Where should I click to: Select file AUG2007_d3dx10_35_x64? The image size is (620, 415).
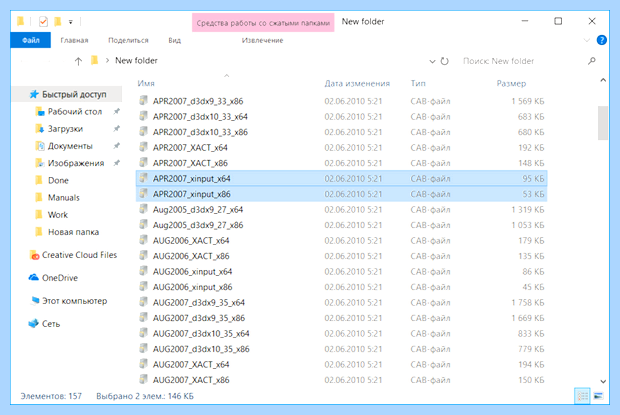tap(342, 333)
